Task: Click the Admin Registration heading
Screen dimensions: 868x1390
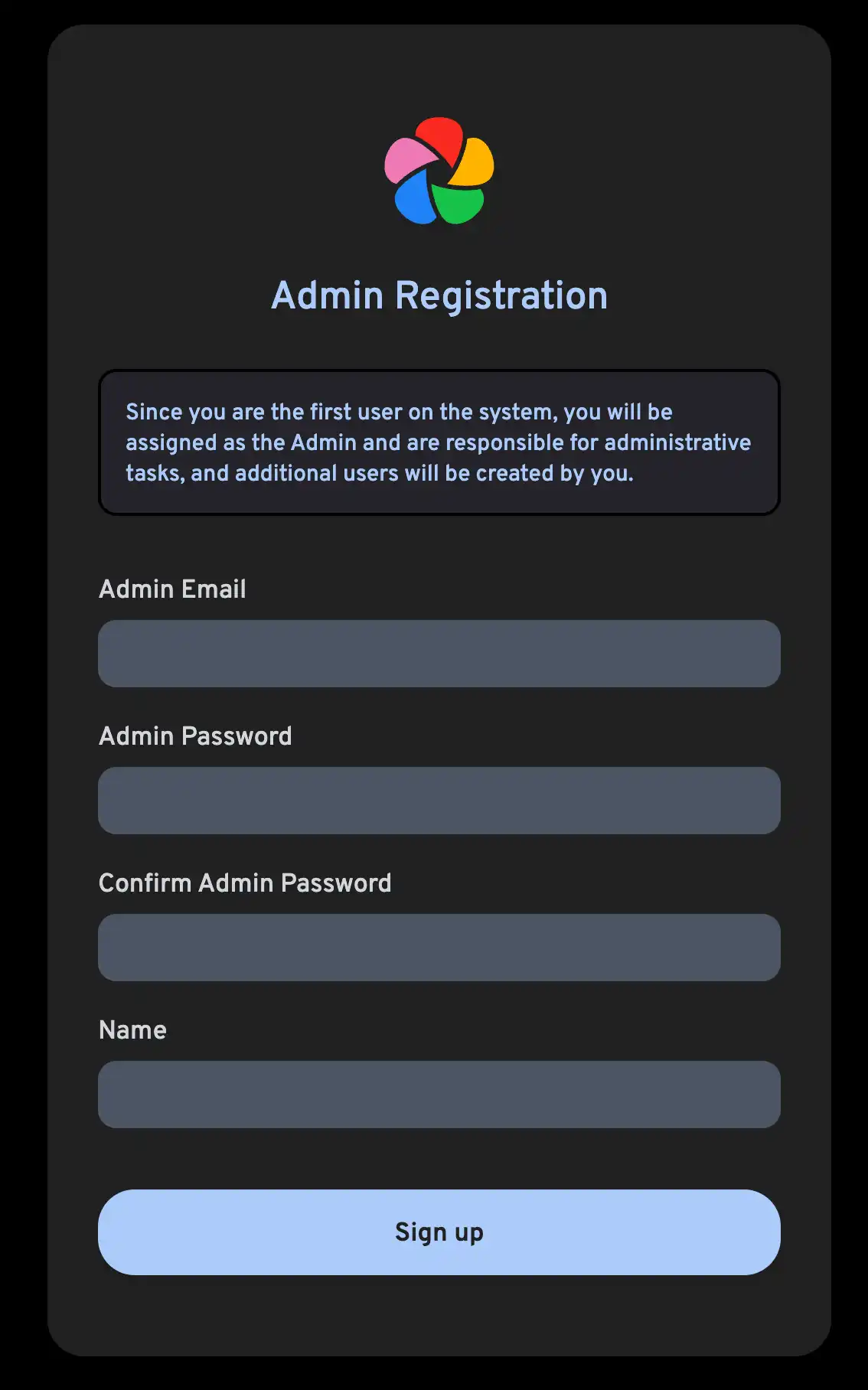Action: (439, 295)
